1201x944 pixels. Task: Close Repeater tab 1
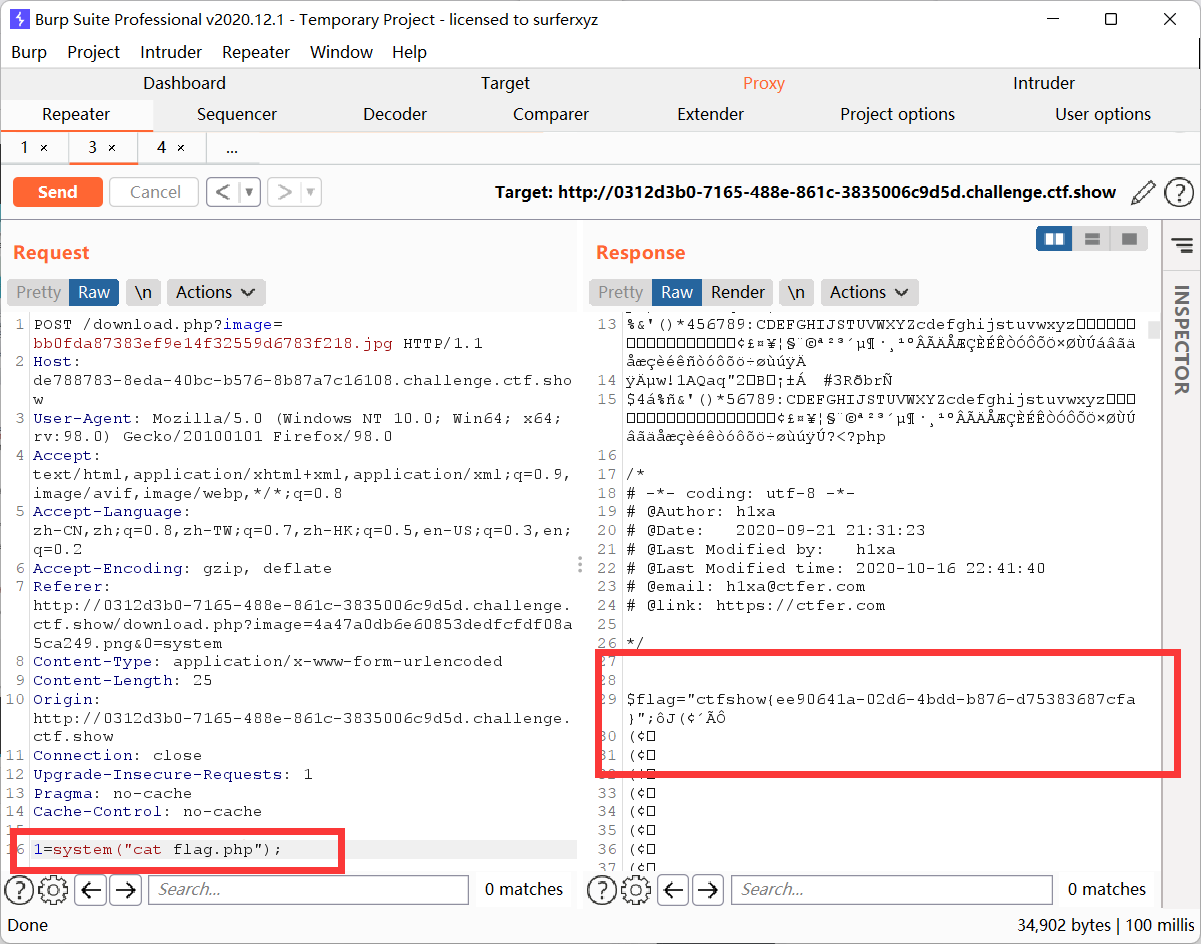[x=44, y=148]
